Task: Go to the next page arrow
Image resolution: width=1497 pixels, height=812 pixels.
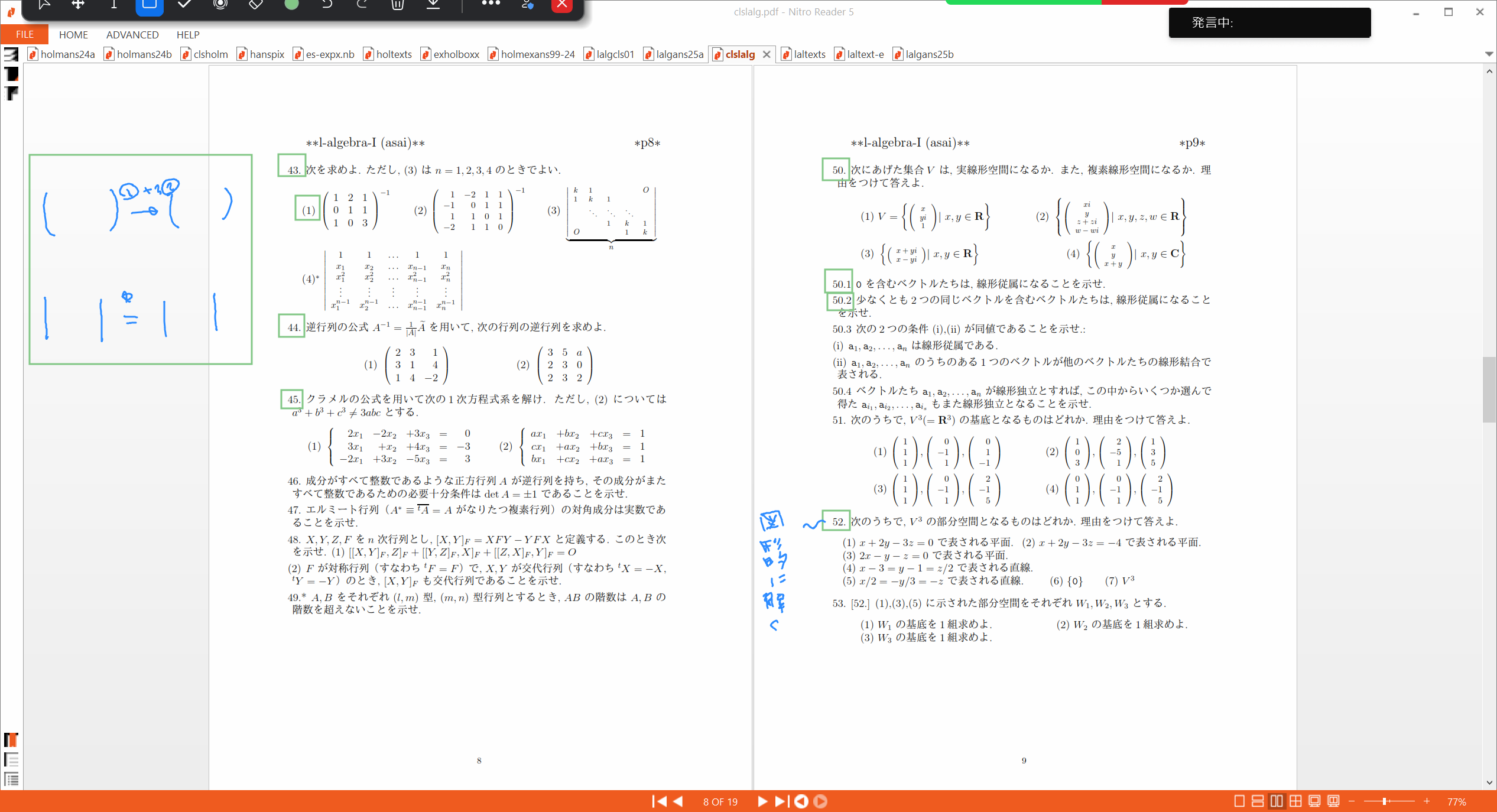Action: [x=762, y=801]
